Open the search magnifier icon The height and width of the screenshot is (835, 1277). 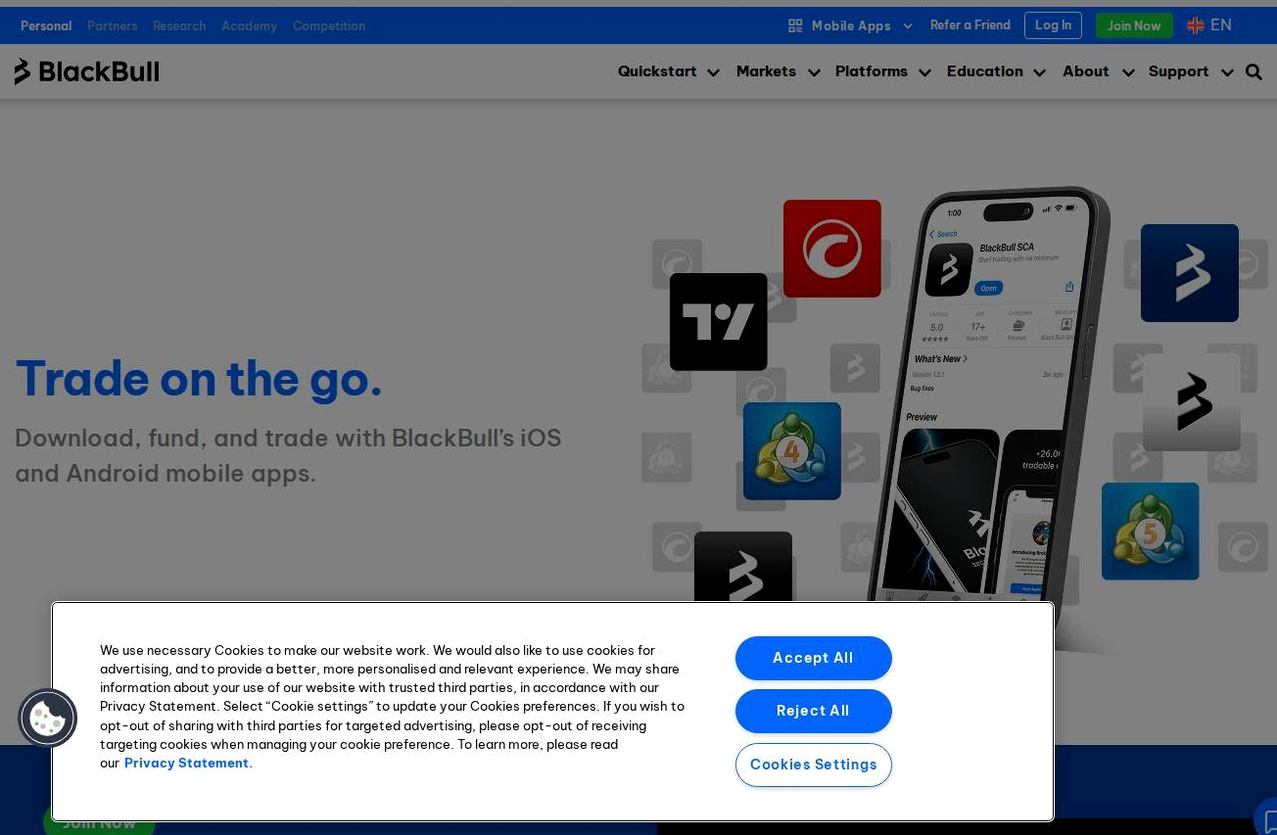[x=1254, y=72]
